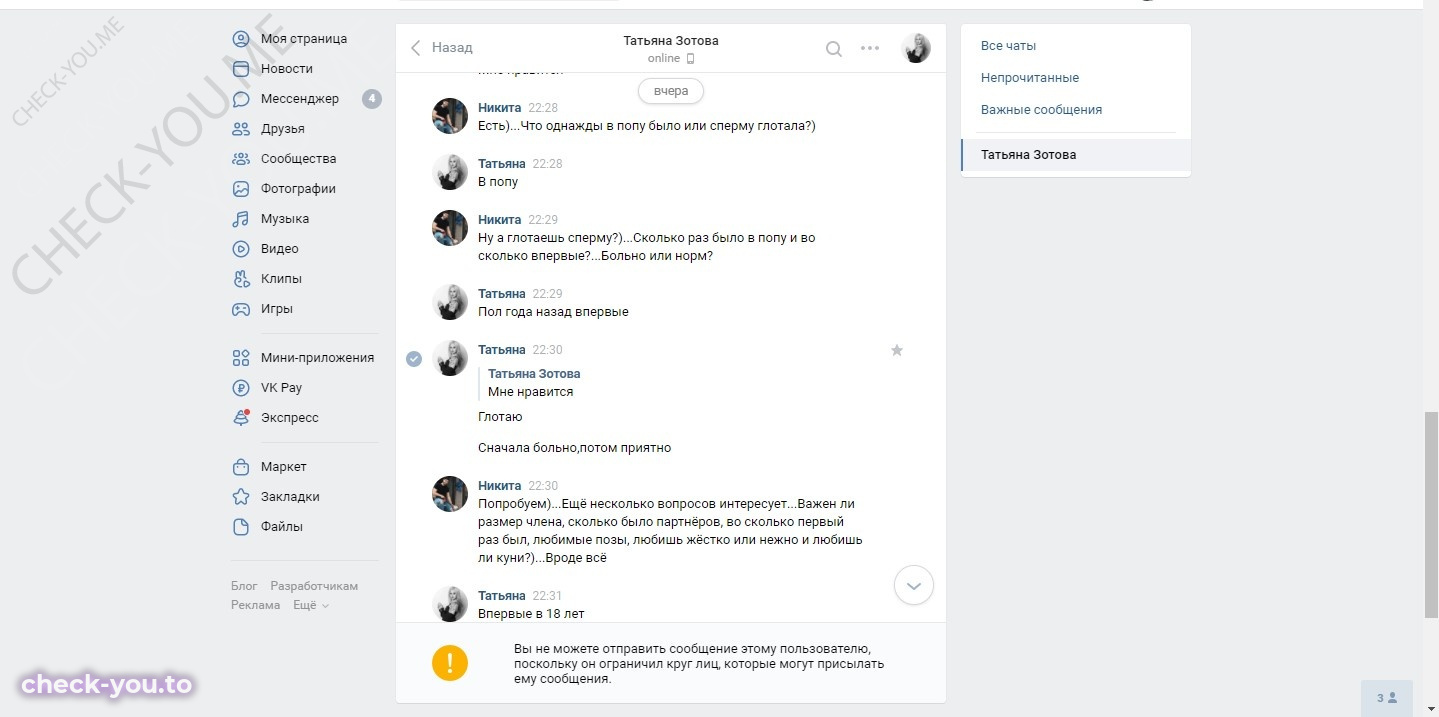Click sender name Никита at 22:28
Screen dimensions: 1439x717
click(x=500, y=108)
